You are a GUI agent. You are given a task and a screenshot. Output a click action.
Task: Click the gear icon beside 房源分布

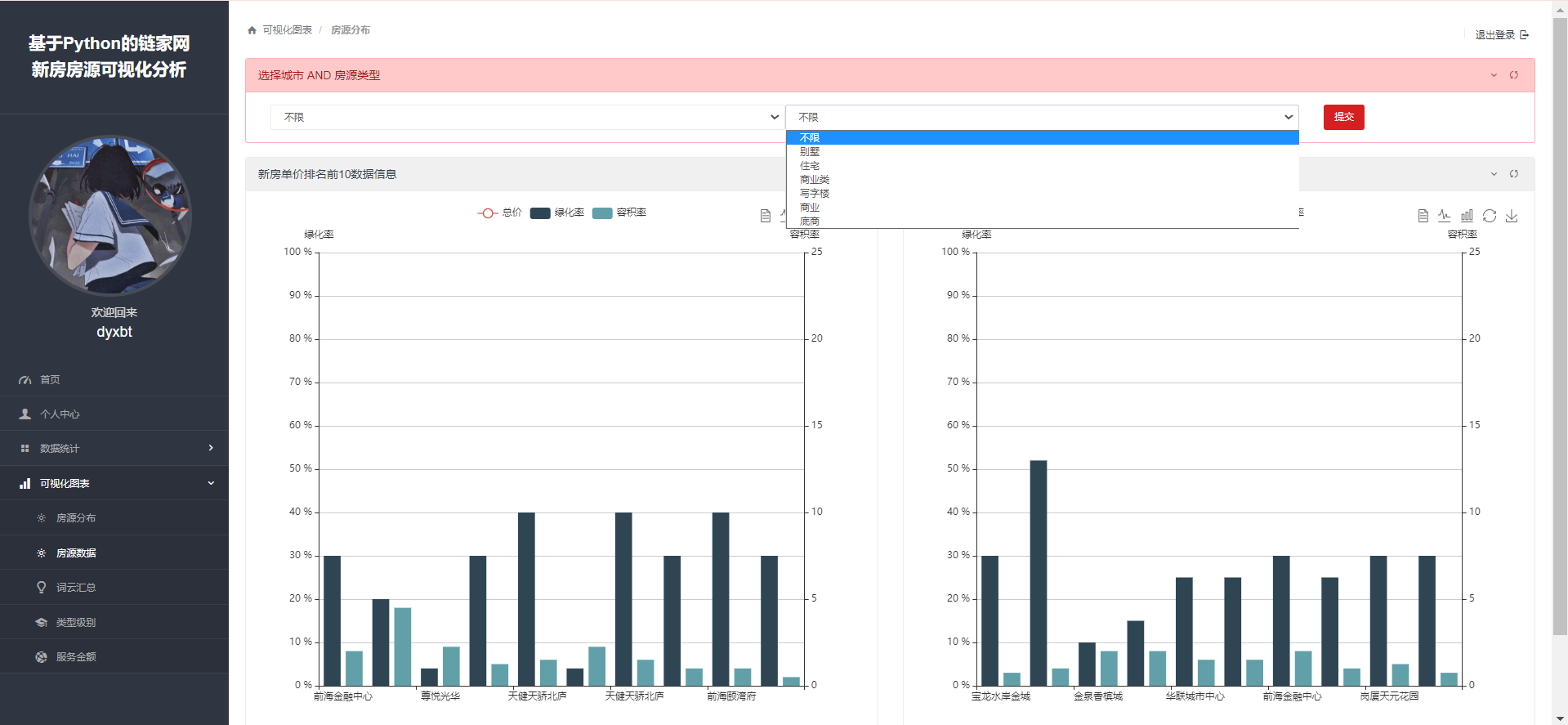(42, 518)
